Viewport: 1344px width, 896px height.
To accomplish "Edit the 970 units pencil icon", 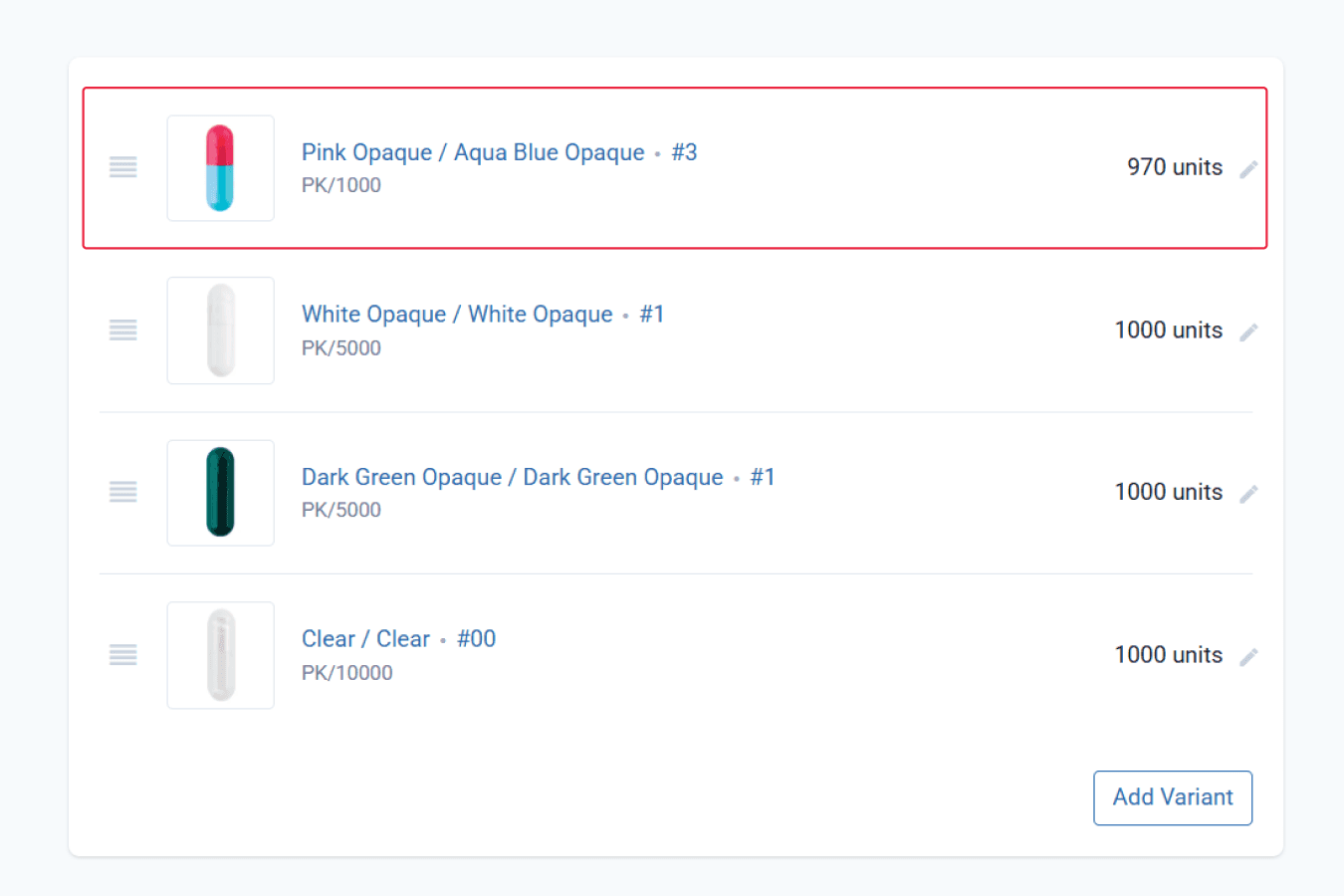I will [1248, 169].
